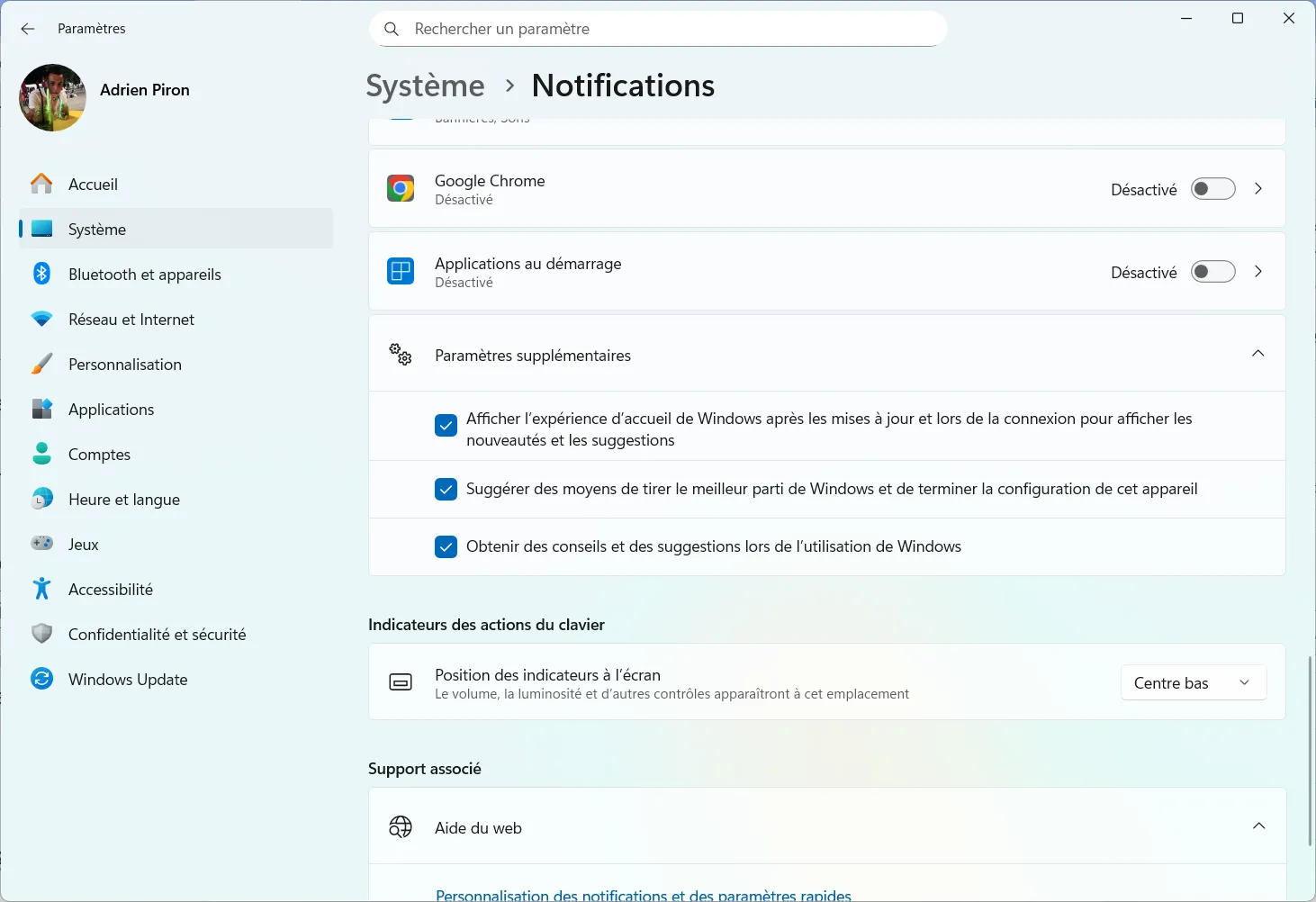The height and width of the screenshot is (902, 1316).
Task: Click the Paramètres supplémentaires gears icon
Action: point(401,354)
